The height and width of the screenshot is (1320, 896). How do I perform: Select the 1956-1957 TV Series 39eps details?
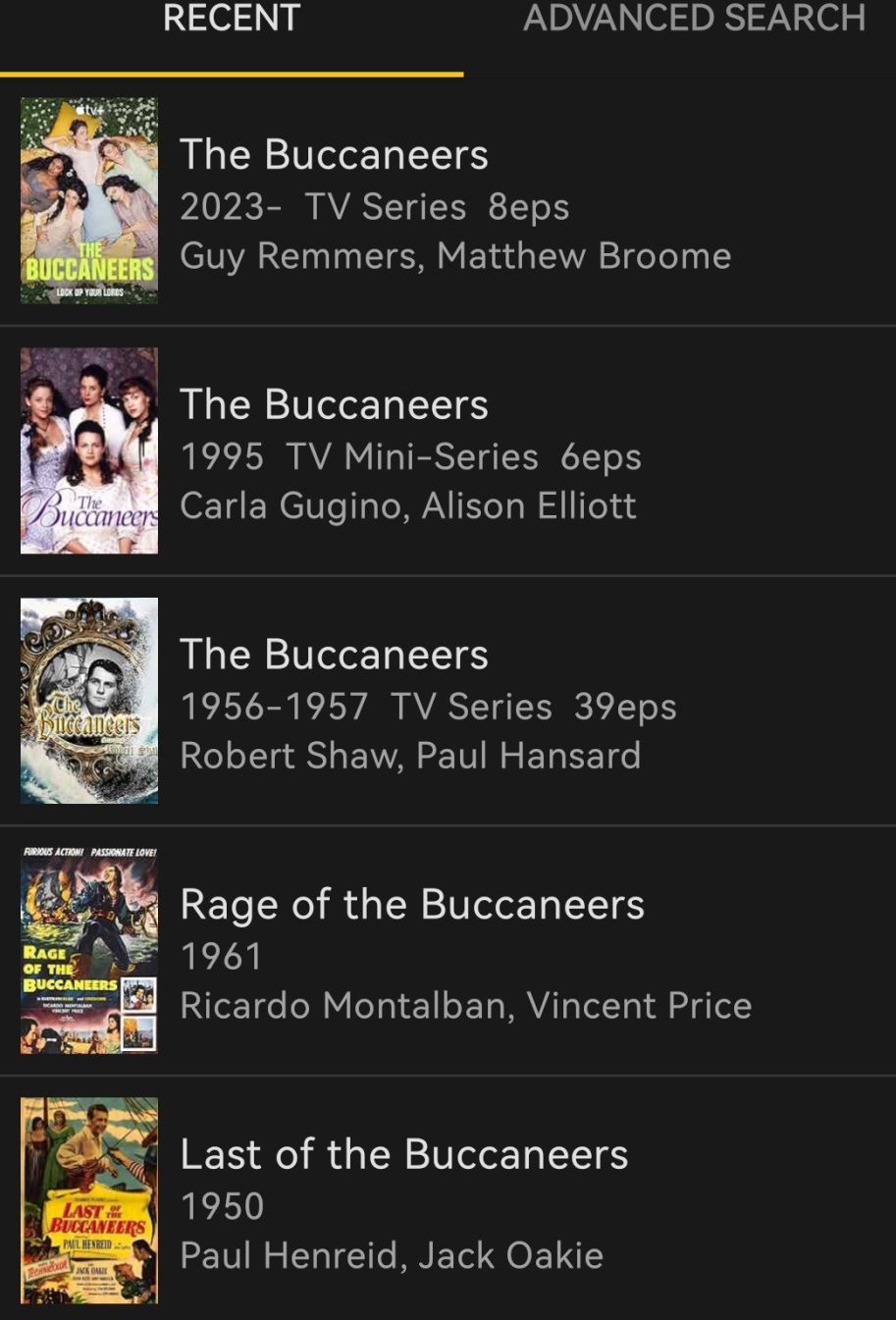[x=429, y=708]
